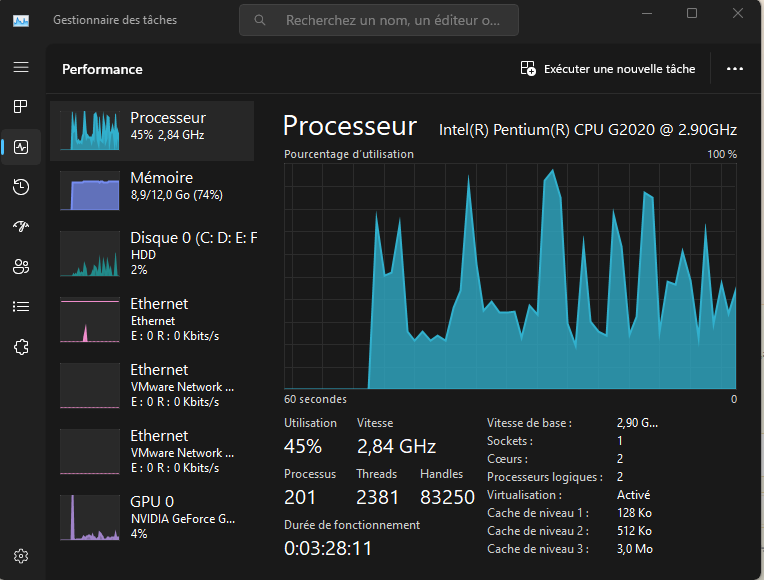Minimize the Task Manager window
The width and height of the screenshot is (764, 580).
[647, 13]
